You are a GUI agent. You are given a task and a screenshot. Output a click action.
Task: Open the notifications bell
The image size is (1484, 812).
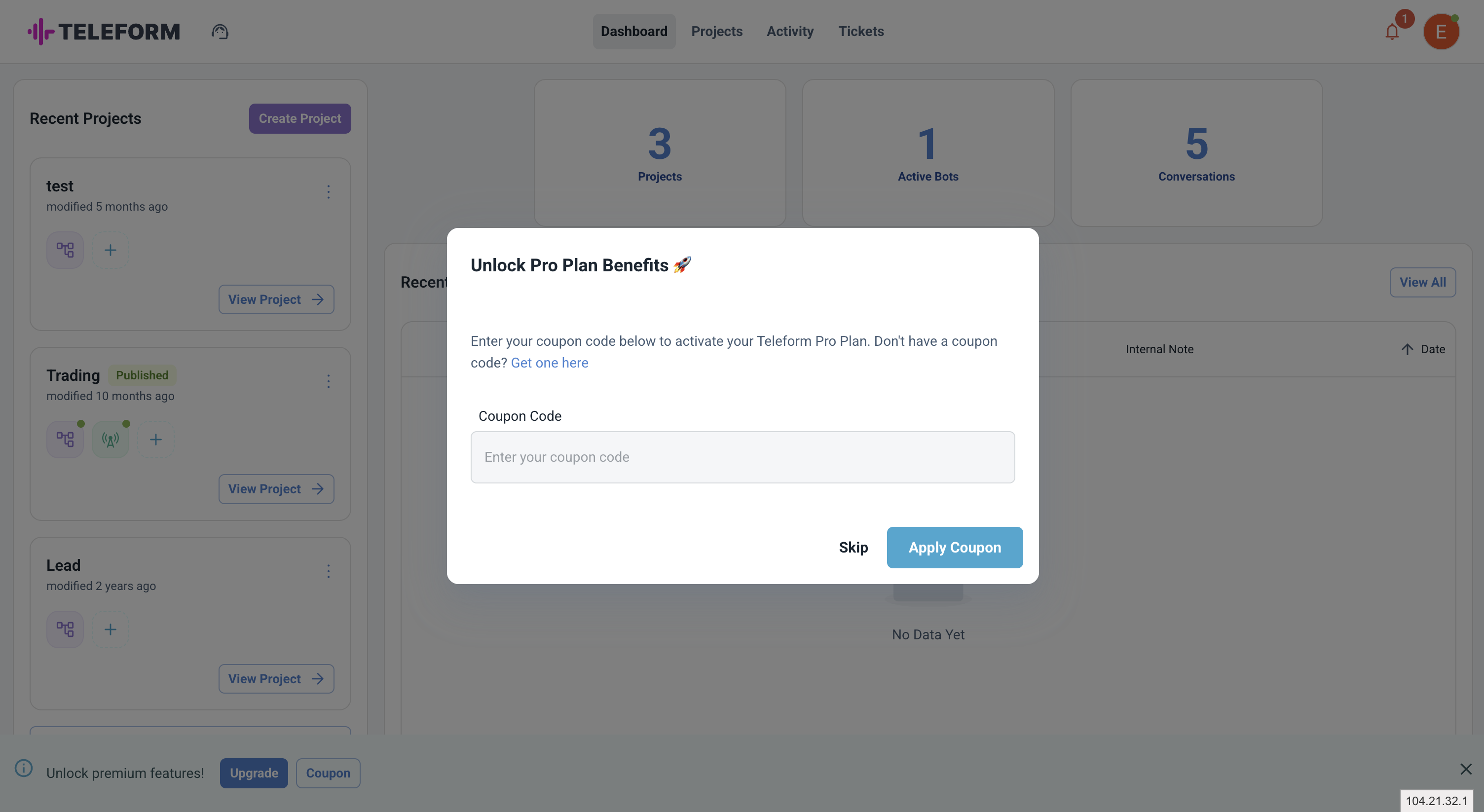[x=1392, y=32]
